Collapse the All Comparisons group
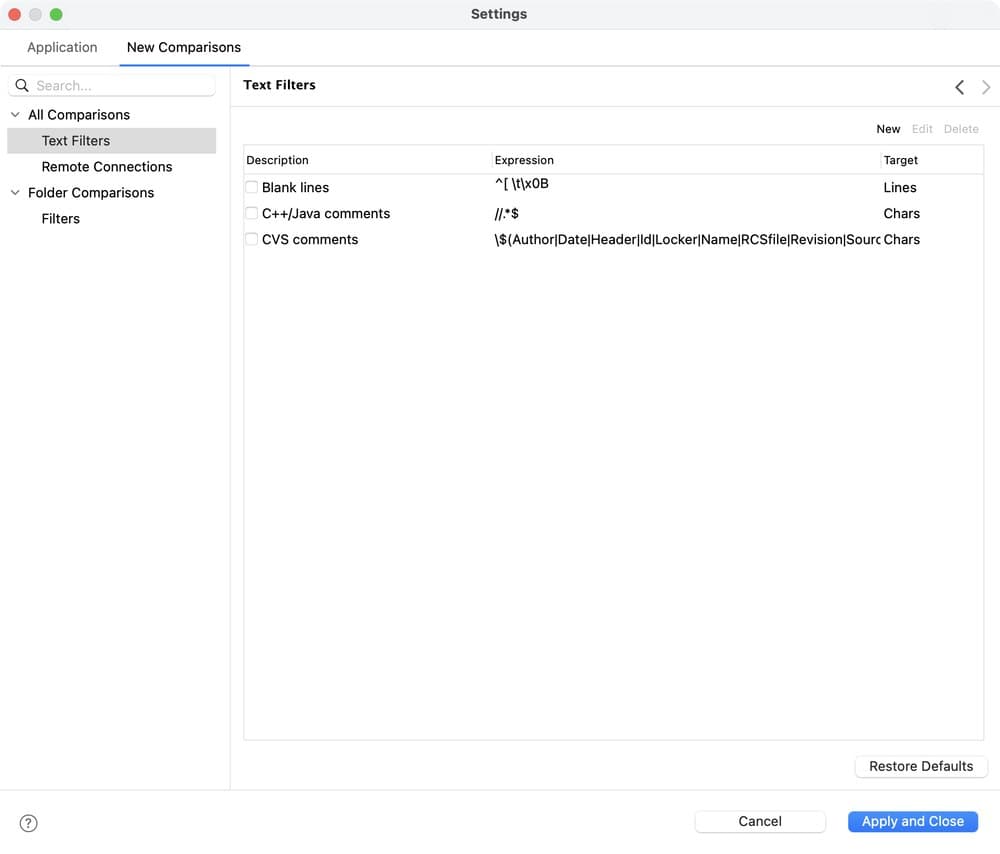This screenshot has height=854, width=1000. (x=15, y=115)
